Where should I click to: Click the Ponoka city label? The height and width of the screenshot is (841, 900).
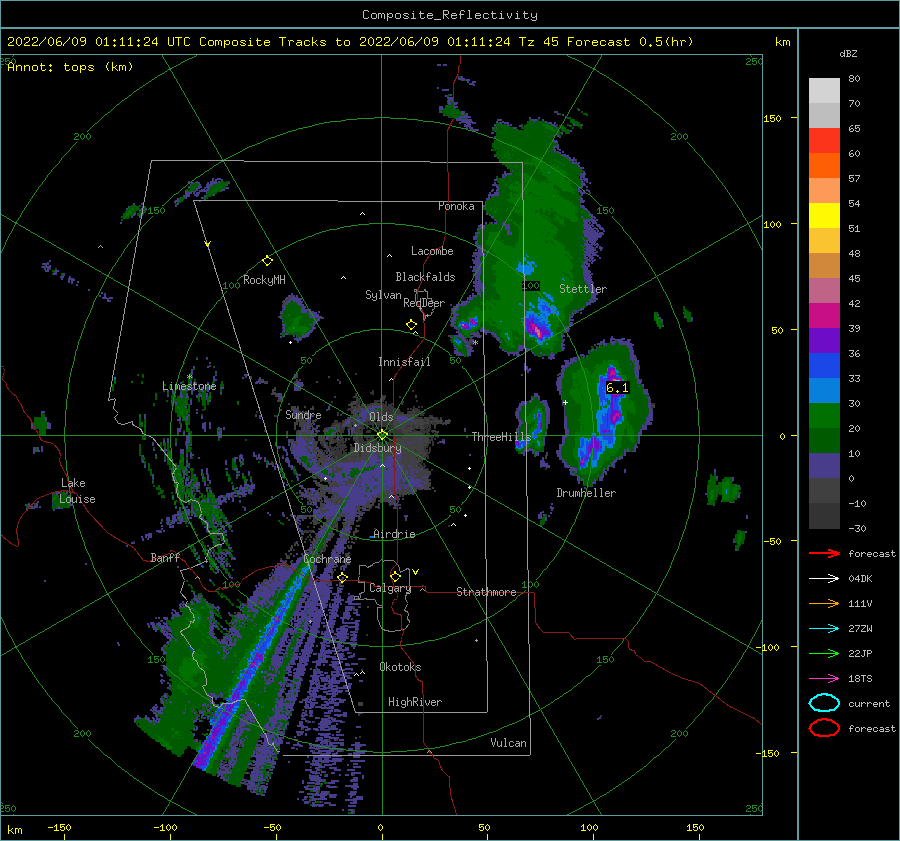456,206
